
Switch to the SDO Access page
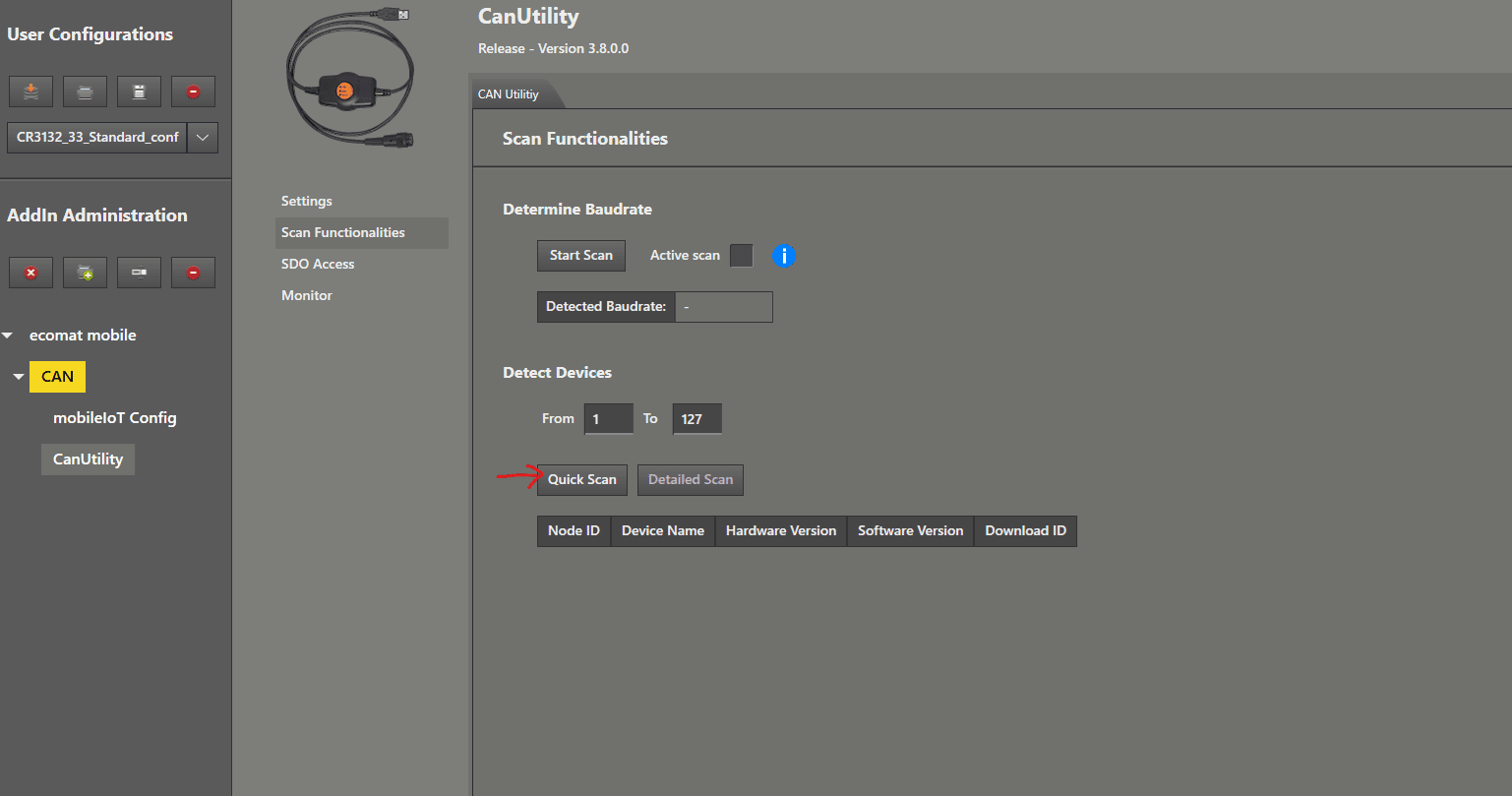pyautogui.click(x=318, y=265)
